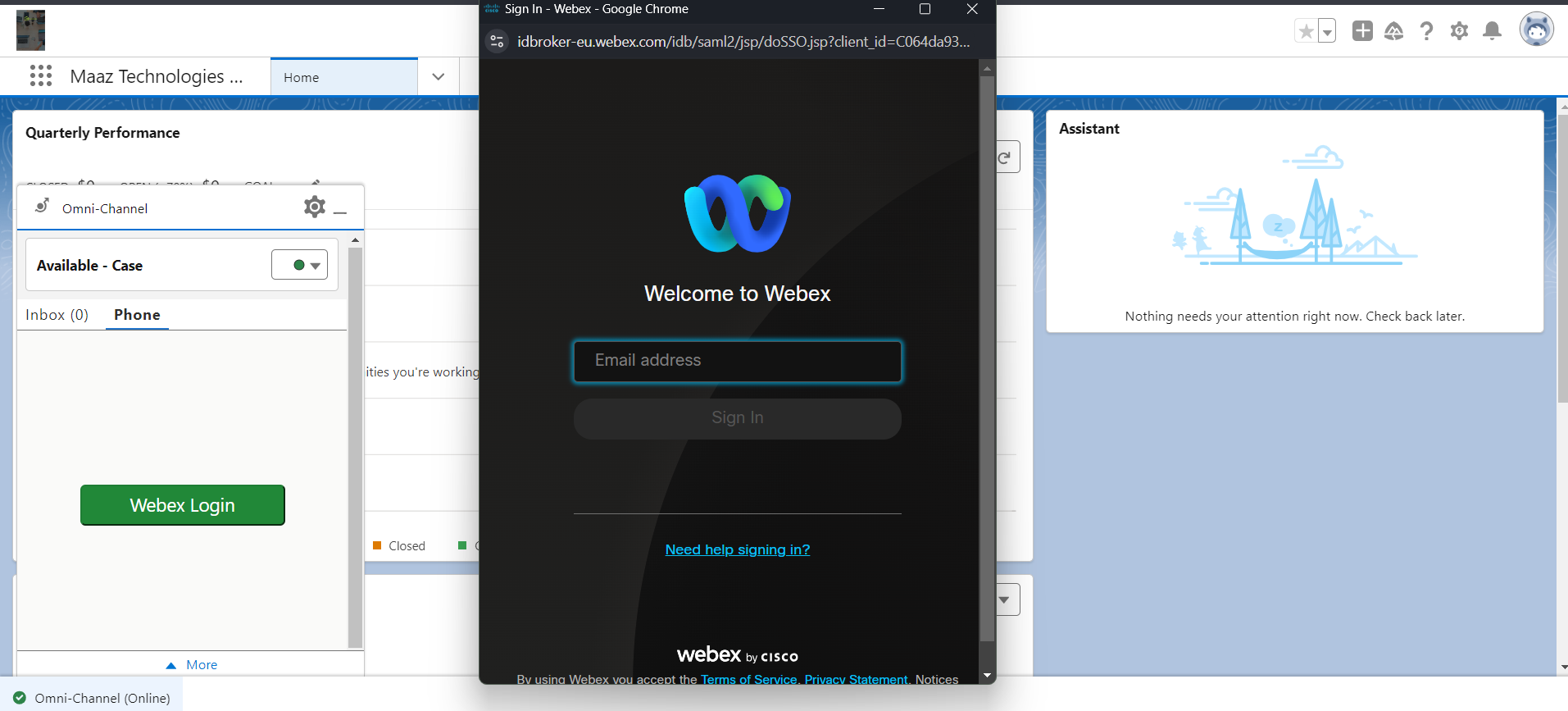Focus the Email address field
This screenshot has width=1568, height=711.
(x=738, y=362)
